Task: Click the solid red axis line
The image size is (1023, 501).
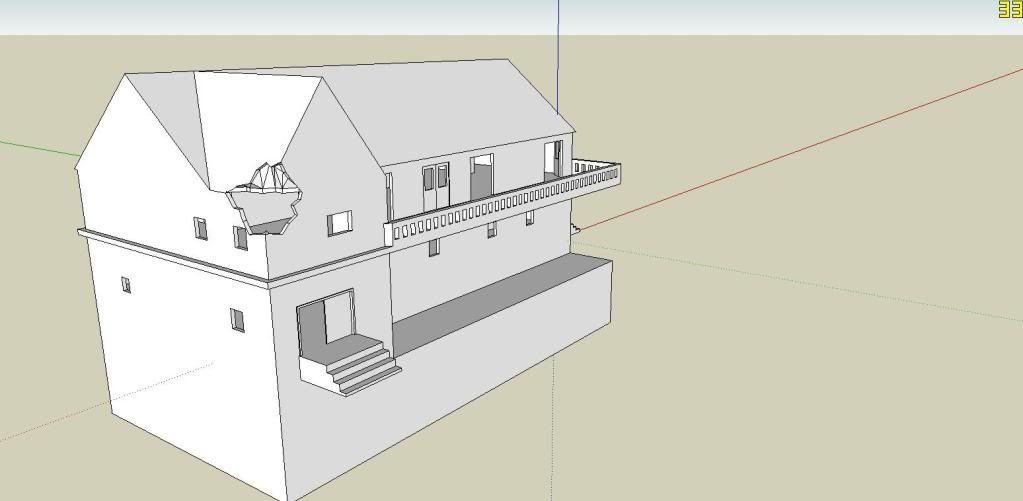Action: pos(801,149)
